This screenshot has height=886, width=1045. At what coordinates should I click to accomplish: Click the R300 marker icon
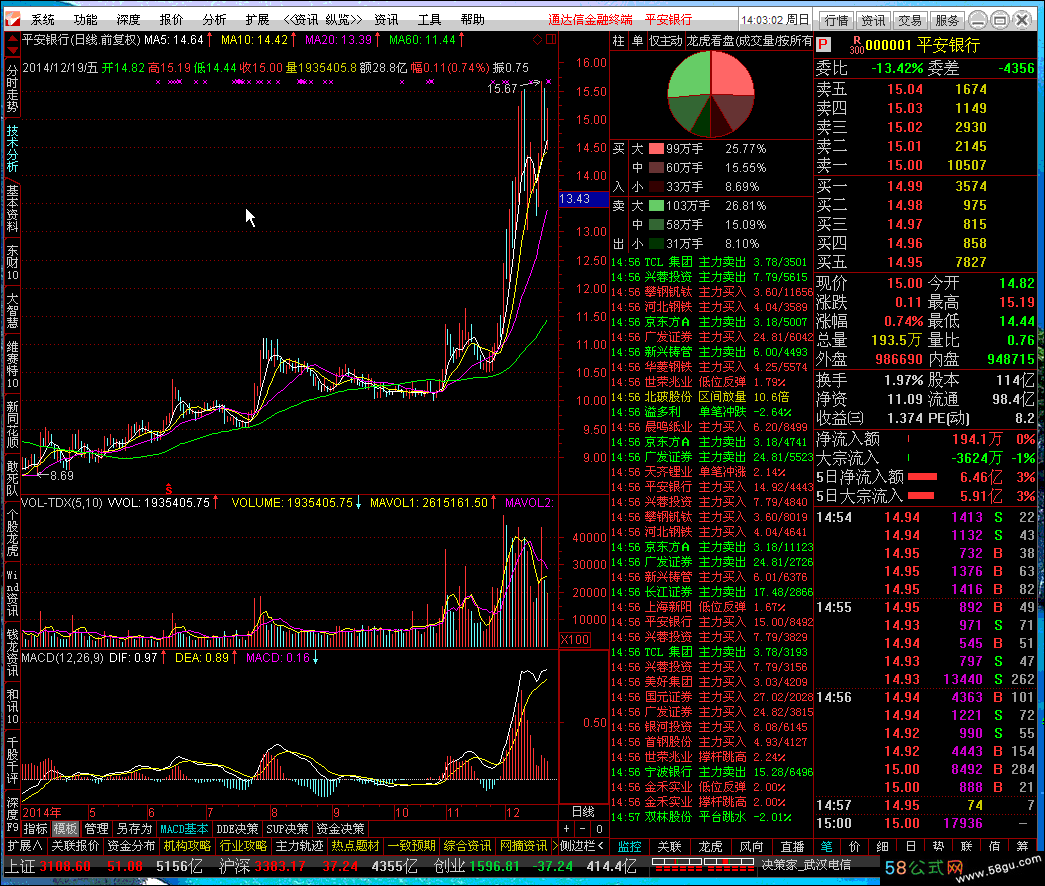[856, 45]
